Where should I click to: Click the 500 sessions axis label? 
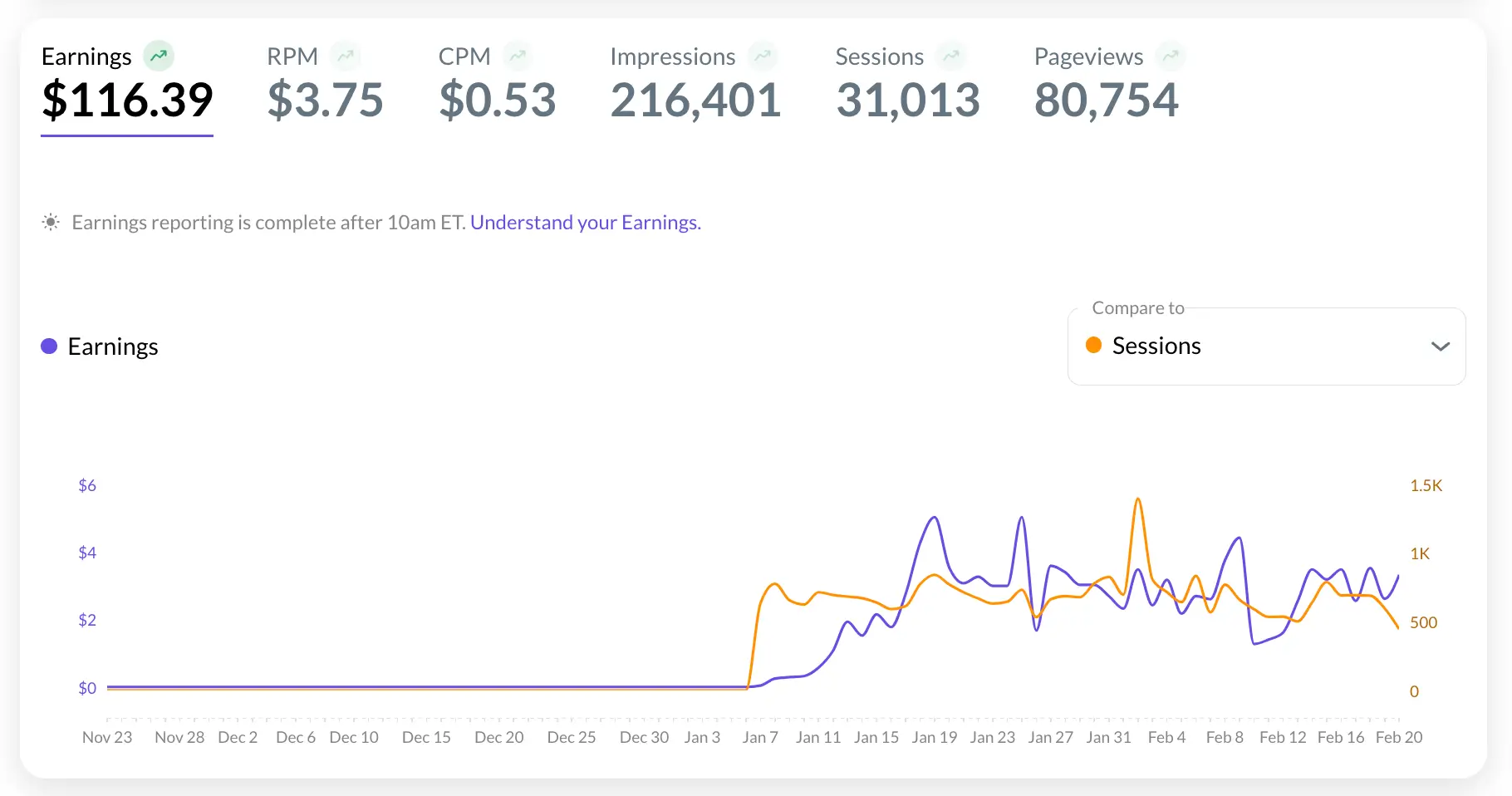(1424, 622)
